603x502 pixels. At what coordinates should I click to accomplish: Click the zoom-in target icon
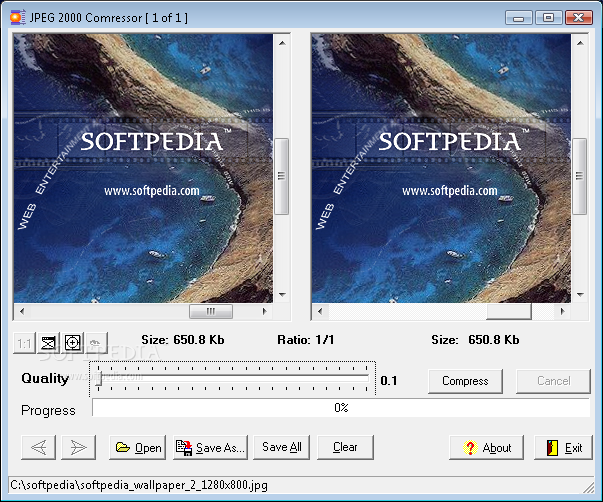pos(73,343)
